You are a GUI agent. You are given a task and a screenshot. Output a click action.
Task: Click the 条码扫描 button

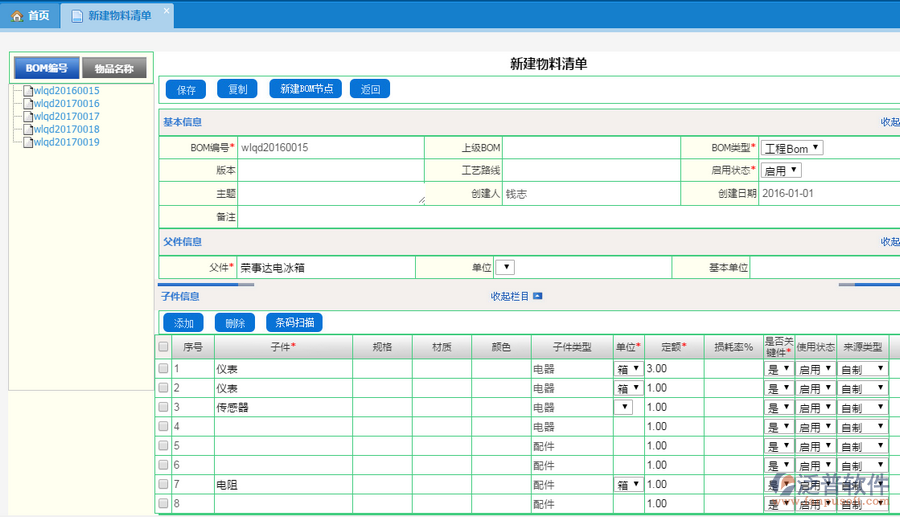(x=294, y=323)
